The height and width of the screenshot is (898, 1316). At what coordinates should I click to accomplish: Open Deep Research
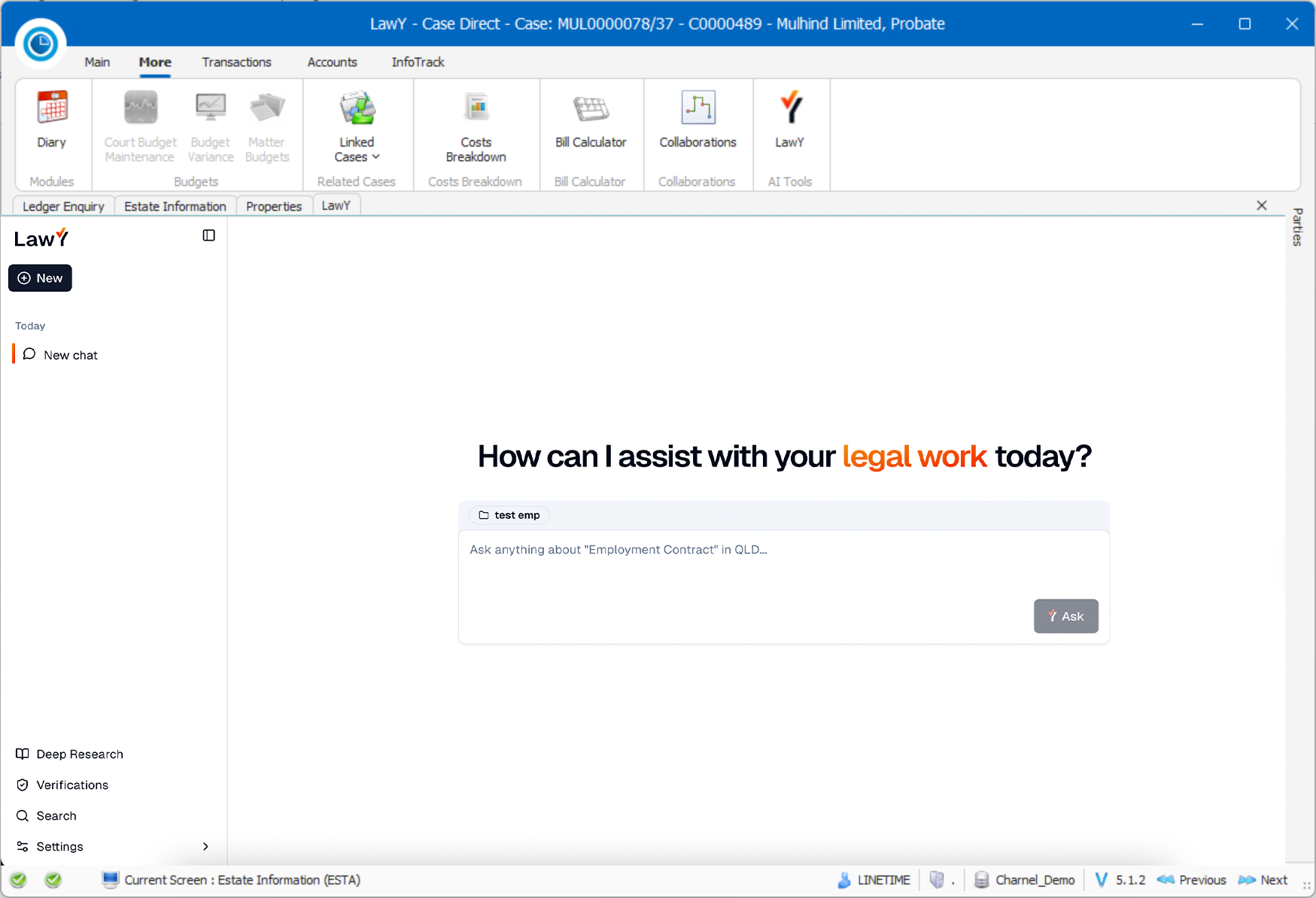pyautogui.click(x=70, y=754)
